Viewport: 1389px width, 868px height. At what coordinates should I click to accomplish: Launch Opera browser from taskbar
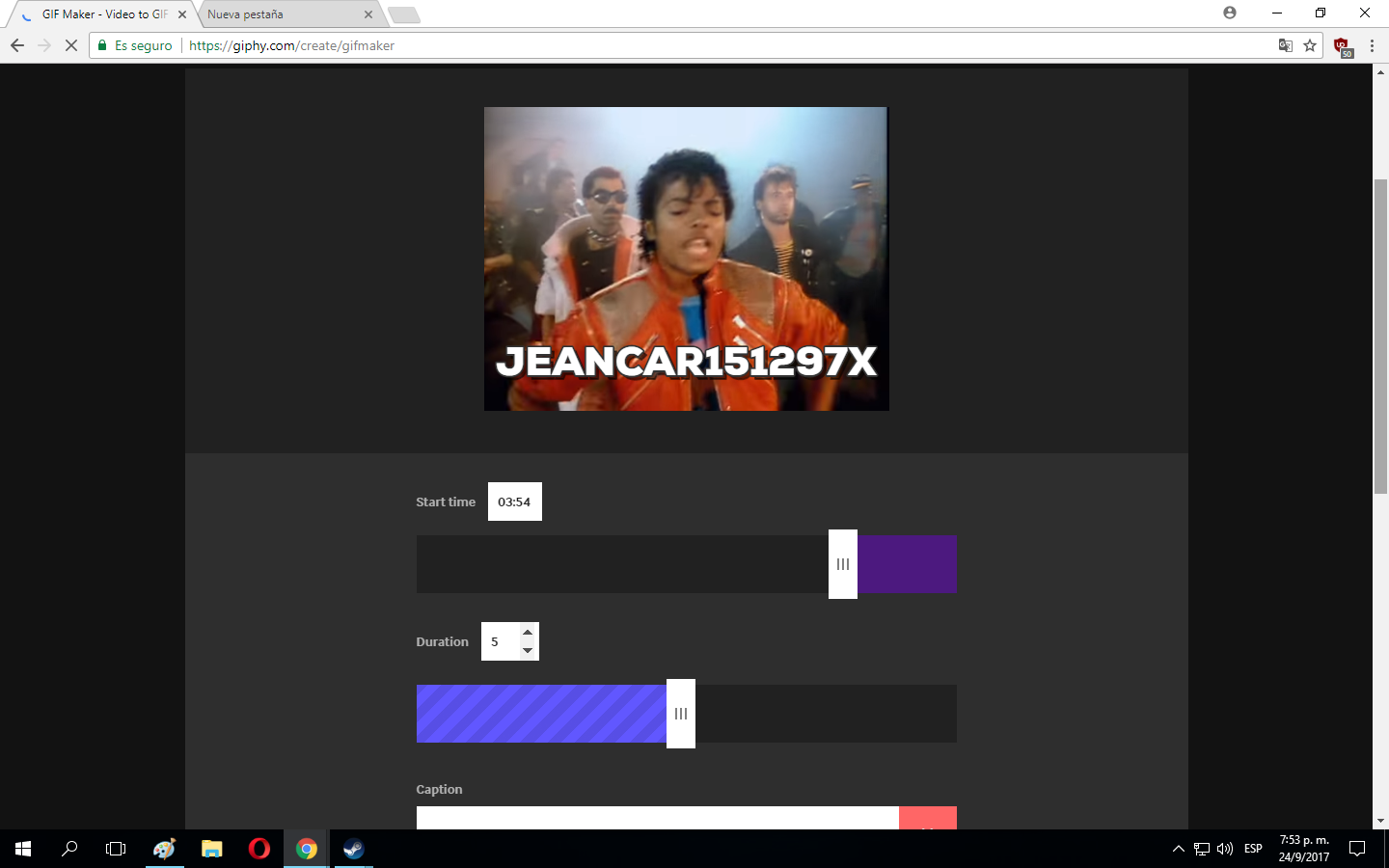pos(259,849)
